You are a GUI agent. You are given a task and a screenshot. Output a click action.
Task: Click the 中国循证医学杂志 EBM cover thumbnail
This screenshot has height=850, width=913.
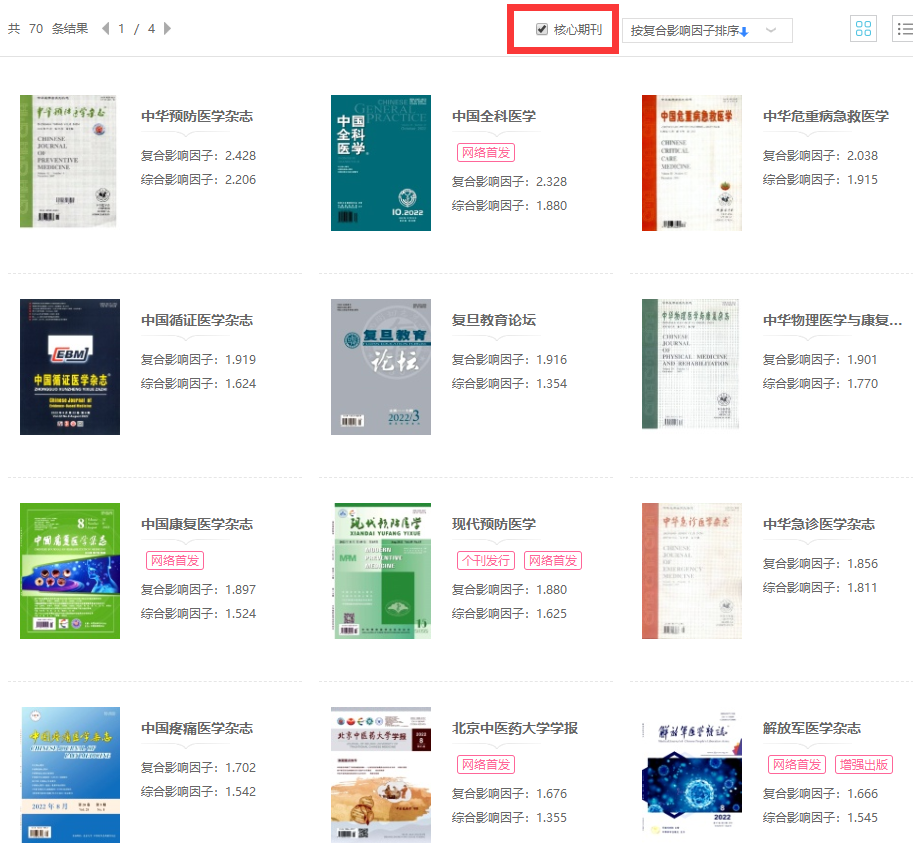[70, 367]
